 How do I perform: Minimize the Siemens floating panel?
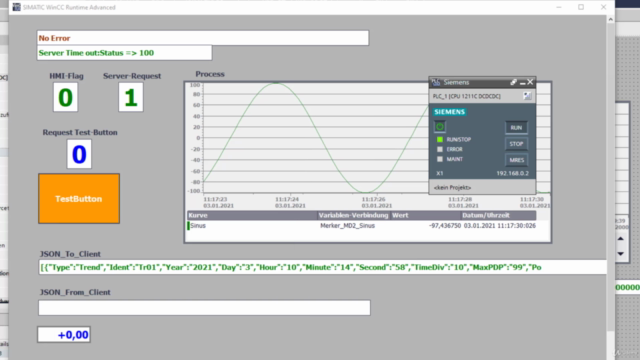522,82
